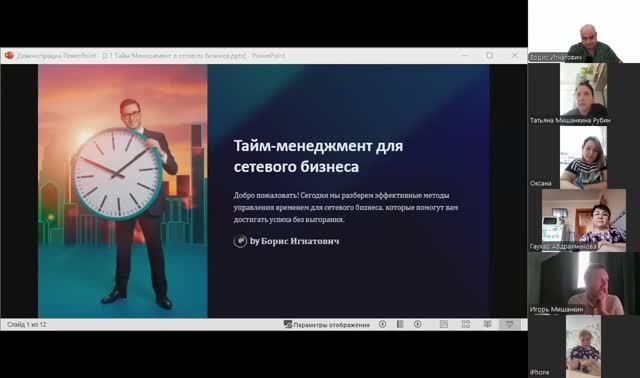
Task: Click the Слайд 1 из 12 indicator
Action: [27, 325]
